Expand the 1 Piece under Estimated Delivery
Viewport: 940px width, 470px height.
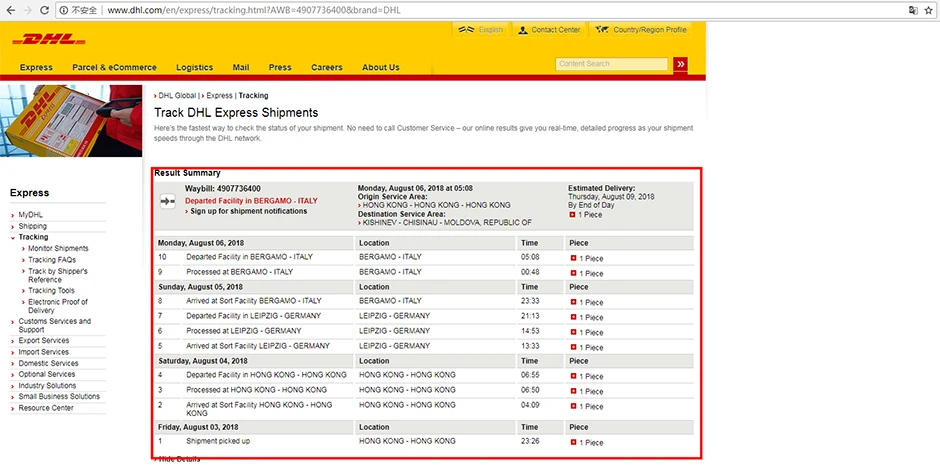[572, 215]
